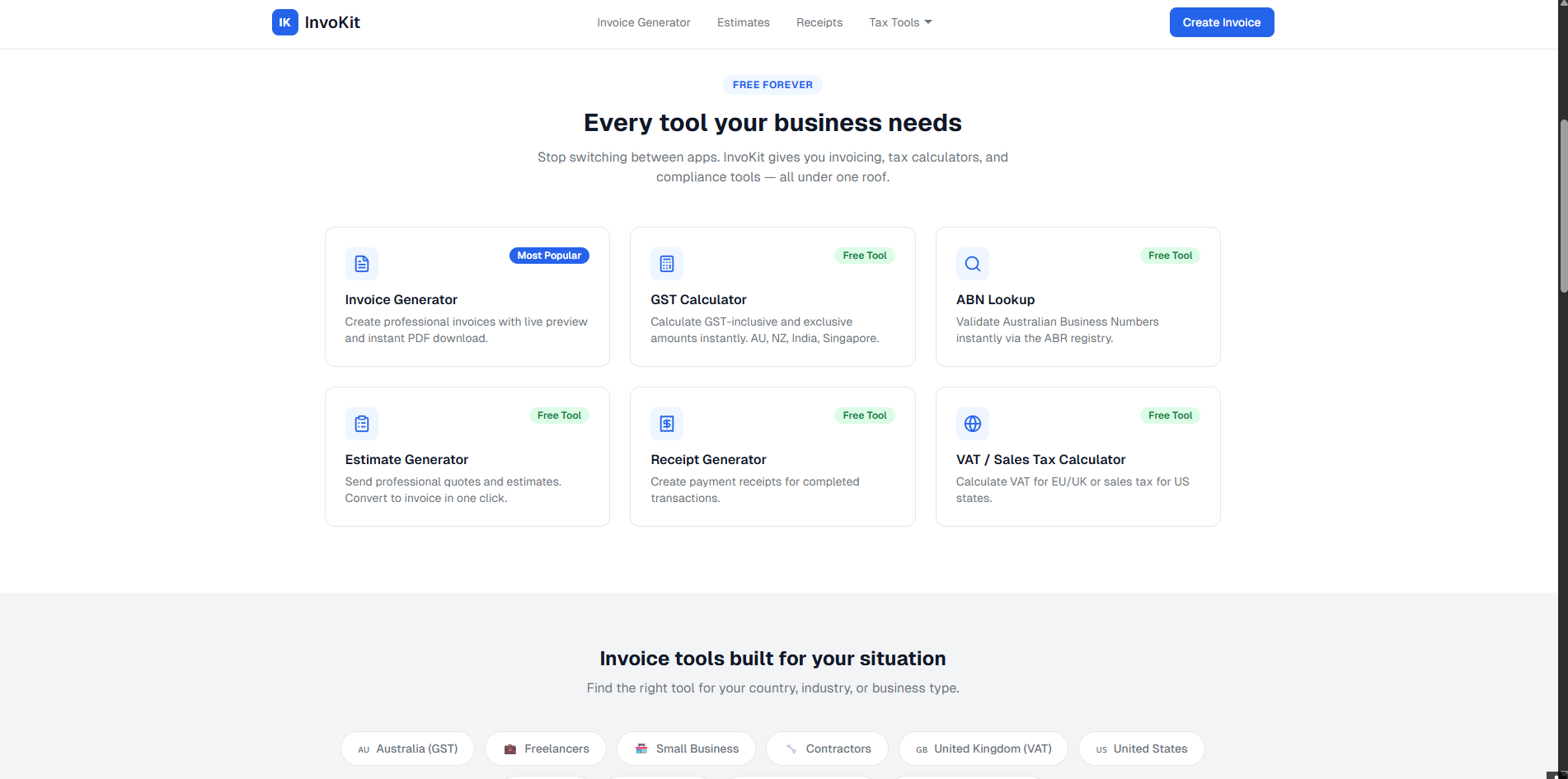Open the VAT / Sales Tax Calculator card title
The image size is (1568, 779).
point(1040,460)
